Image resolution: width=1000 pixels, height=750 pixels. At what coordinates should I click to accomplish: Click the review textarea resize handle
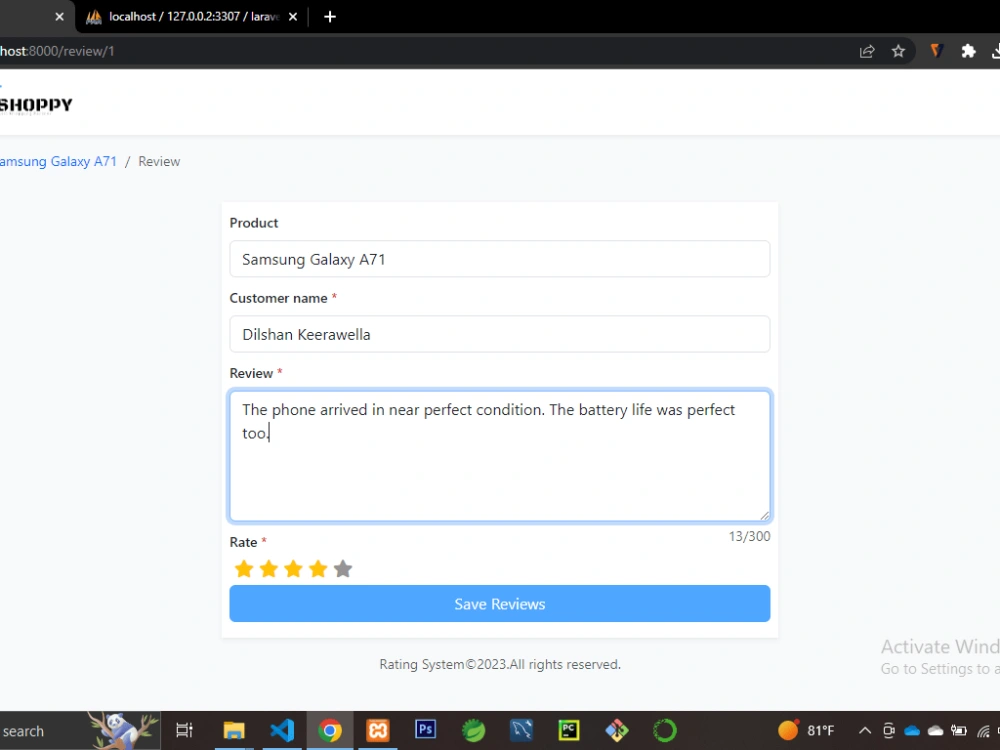[765, 515]
